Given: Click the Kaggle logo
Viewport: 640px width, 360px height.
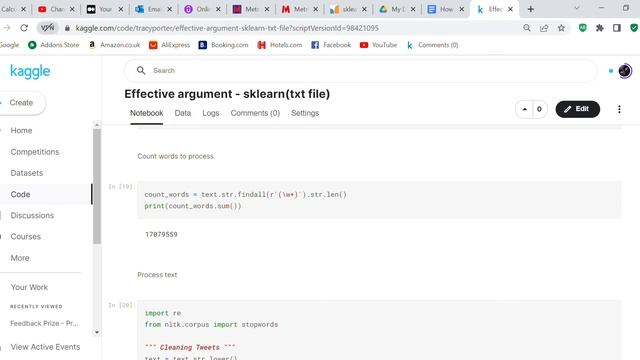Looking at the screenshot, I should click(30, 71).
